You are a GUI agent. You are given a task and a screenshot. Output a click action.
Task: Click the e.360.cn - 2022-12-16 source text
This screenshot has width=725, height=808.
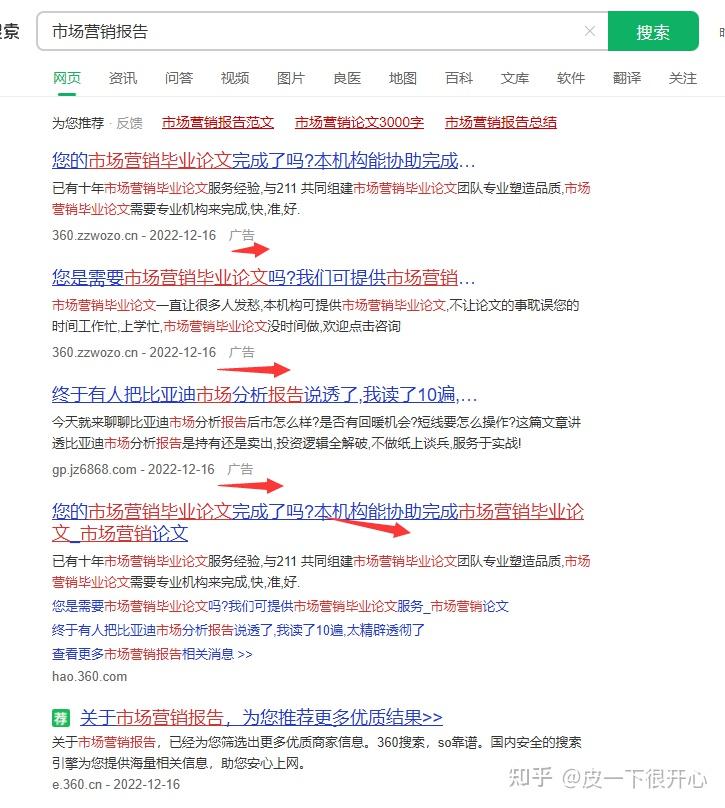click(x=116, y=784)
